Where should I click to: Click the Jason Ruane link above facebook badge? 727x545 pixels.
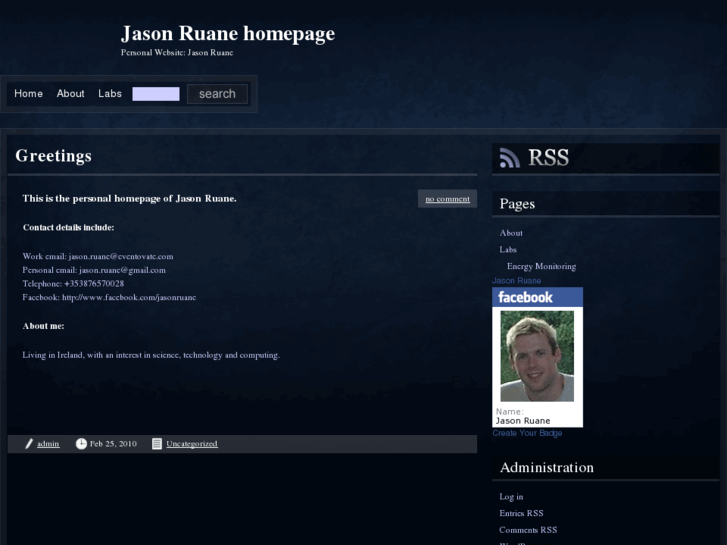(517, 281)
